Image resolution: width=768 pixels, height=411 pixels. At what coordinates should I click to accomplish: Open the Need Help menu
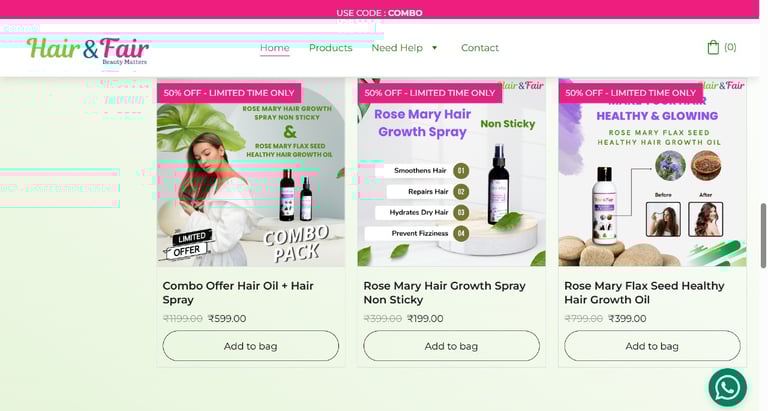397,48
